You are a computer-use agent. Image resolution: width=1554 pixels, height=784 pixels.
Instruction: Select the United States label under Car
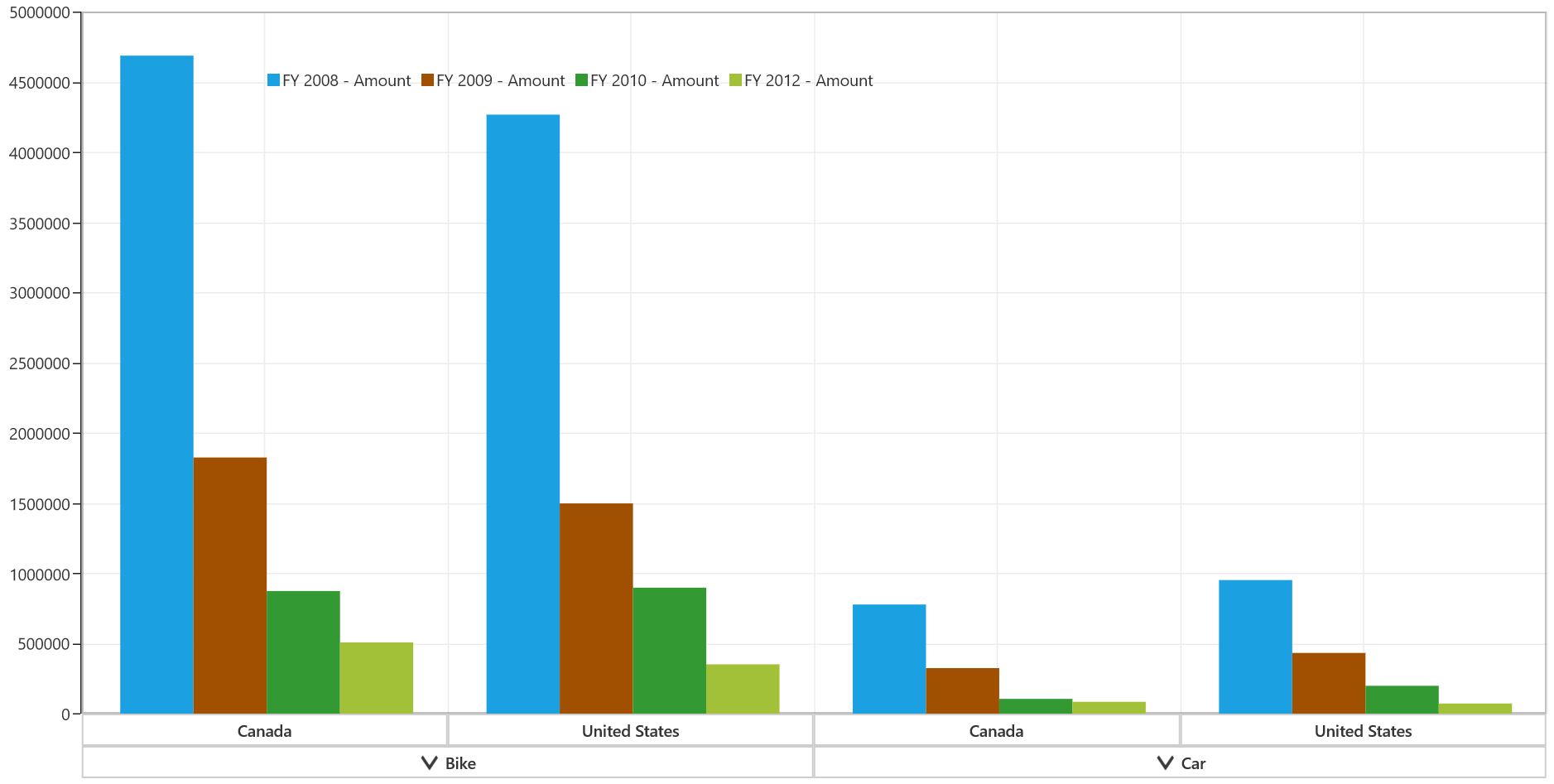1363,731
